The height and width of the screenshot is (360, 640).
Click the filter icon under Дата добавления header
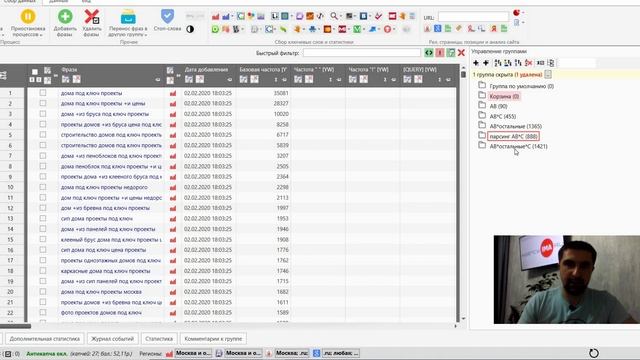(x=189, y=79)
